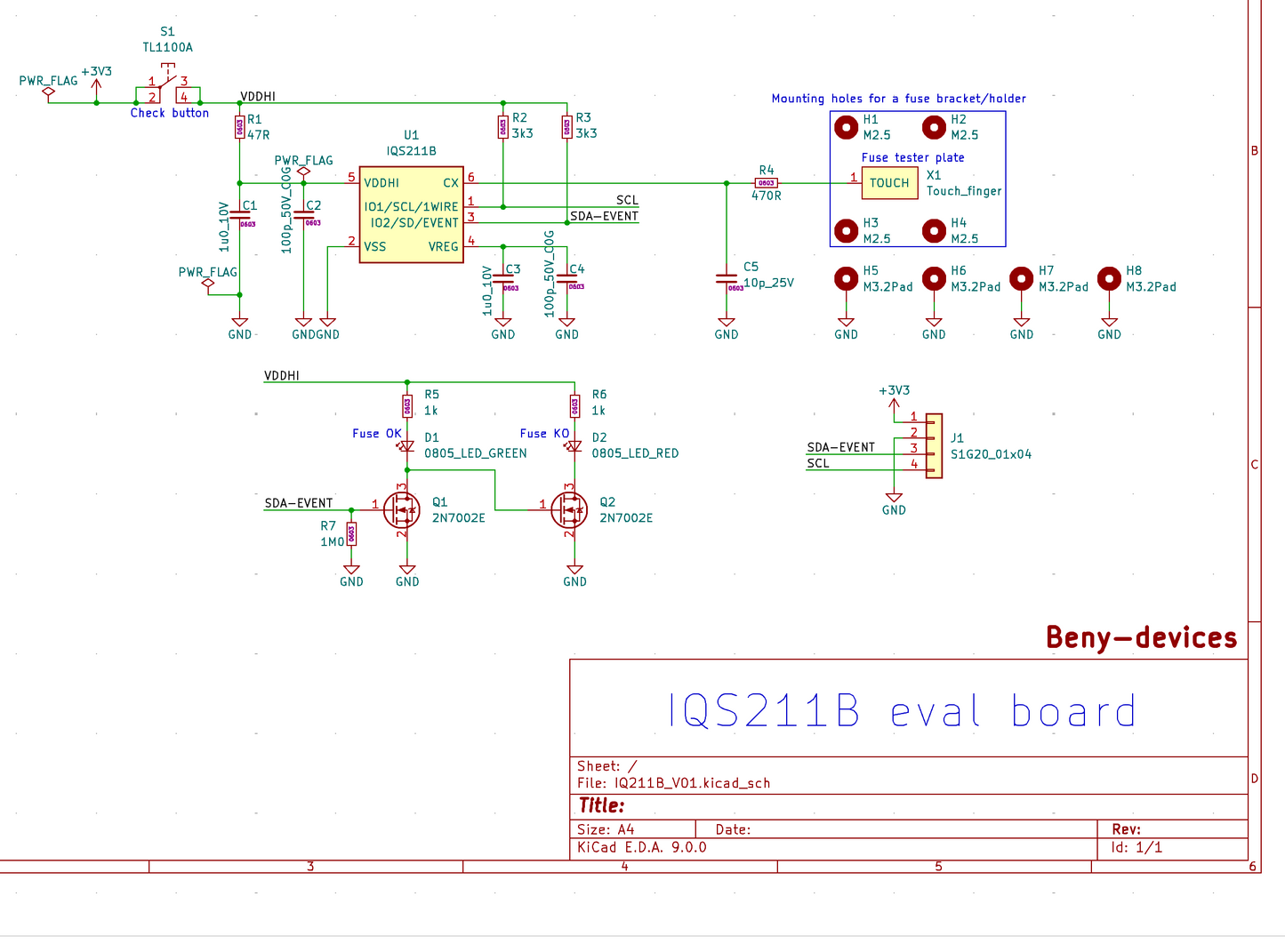Click mounting hole H1 M2.5
1285x952 pixels.
(x=846, y=127)
